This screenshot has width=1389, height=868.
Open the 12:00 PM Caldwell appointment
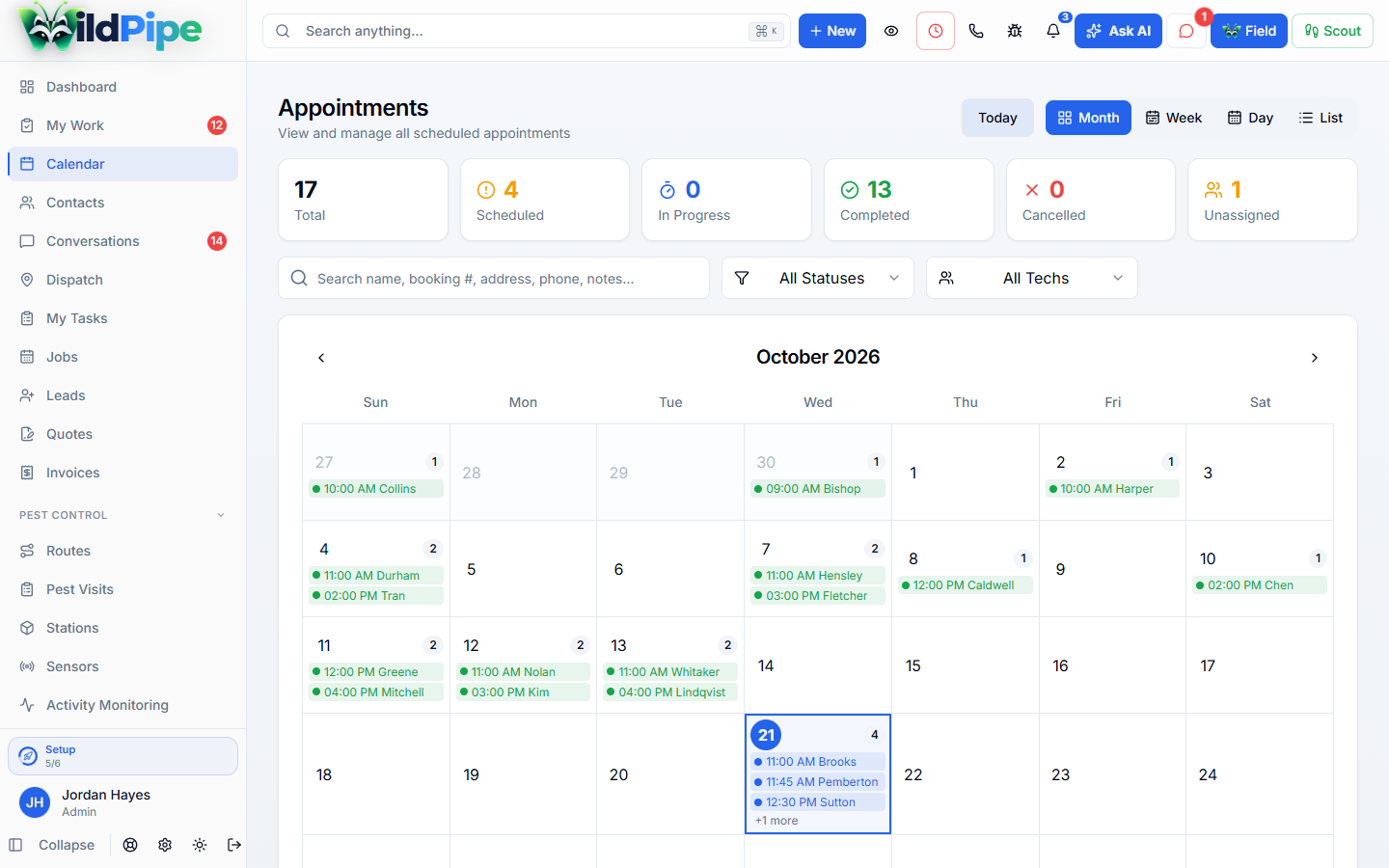(x=966, y=585)
